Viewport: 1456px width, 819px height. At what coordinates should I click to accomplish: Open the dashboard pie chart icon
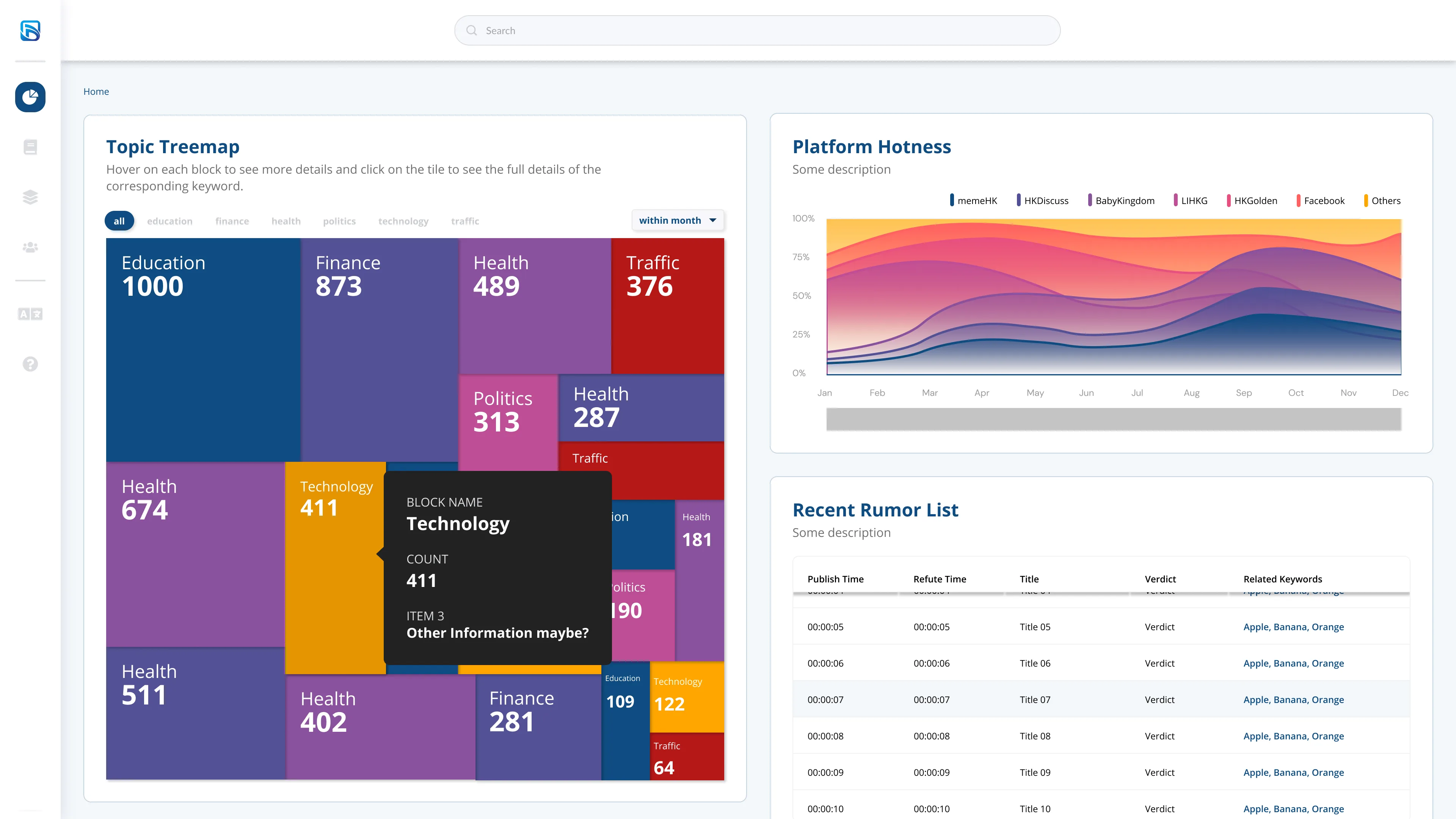point(30,97)
